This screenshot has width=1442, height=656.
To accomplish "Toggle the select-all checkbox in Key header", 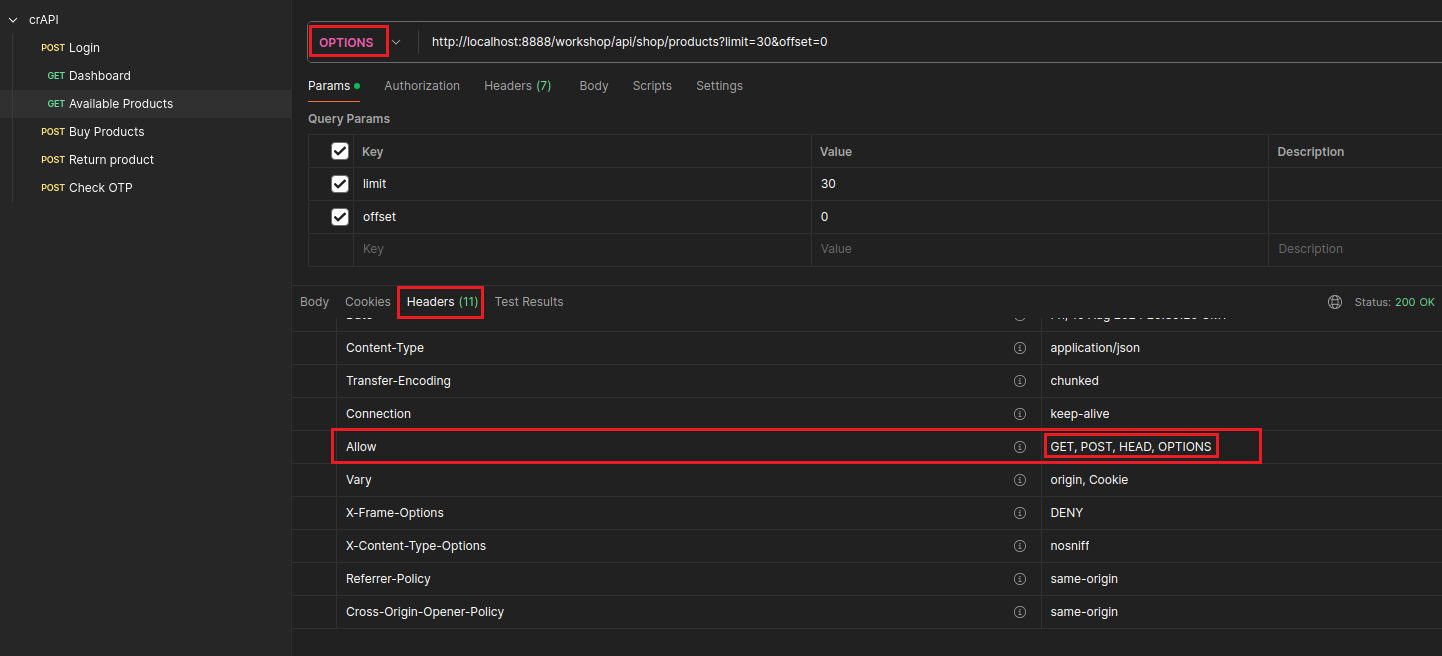I will click(x=340, y=151).
